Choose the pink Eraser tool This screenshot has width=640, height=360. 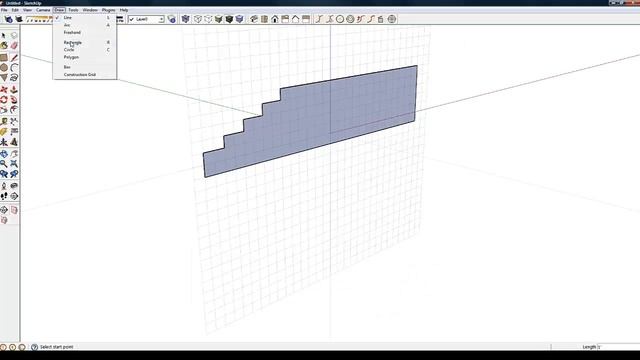click(14, 46)
